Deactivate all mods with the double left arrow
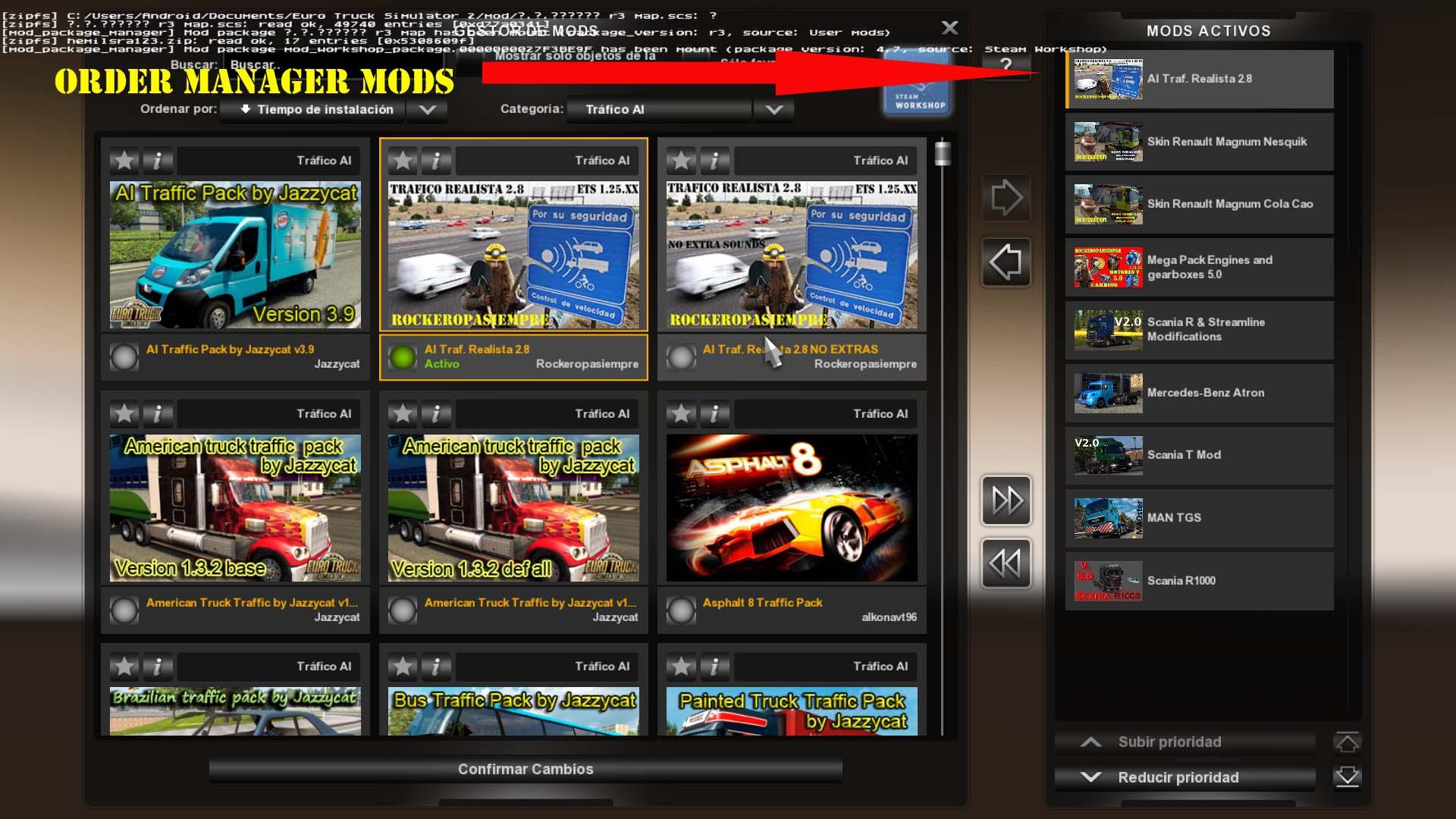This screenshot has height=819, width=1456. pos(1006,563)
